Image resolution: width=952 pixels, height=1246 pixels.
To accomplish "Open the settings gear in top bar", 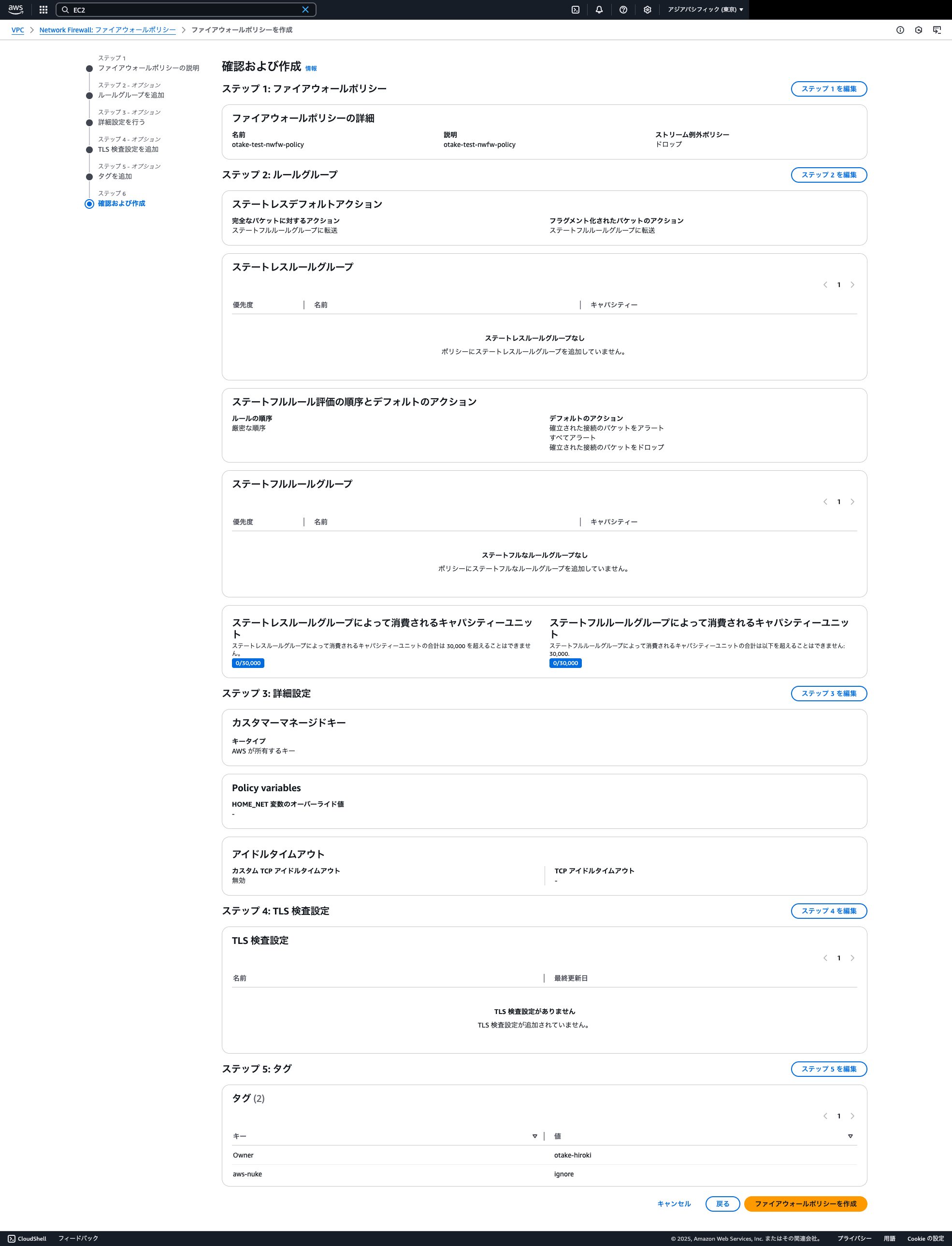I will click(647, 10).
